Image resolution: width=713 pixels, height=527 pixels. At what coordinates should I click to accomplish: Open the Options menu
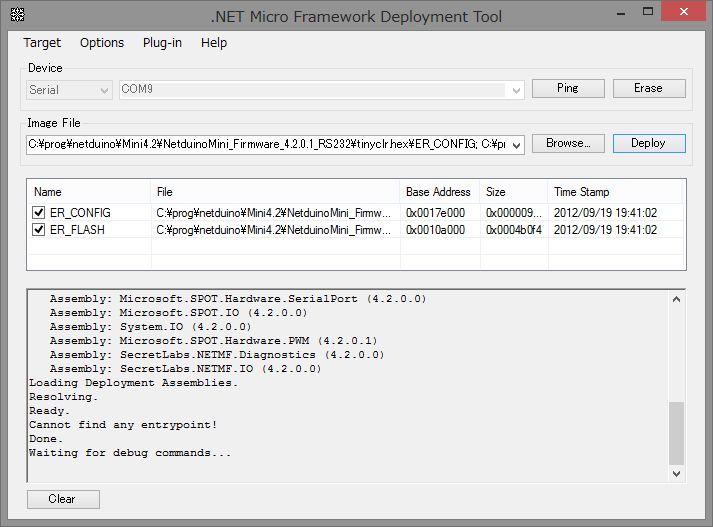point(102,43)
